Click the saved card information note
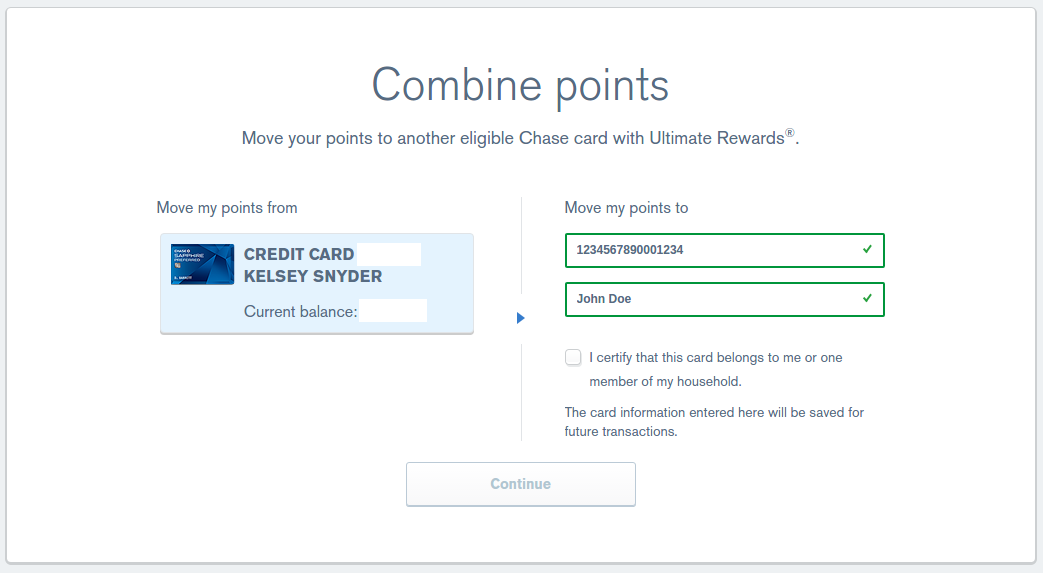The height and width of the screenshot is (573, 1043). pos(714,421)
